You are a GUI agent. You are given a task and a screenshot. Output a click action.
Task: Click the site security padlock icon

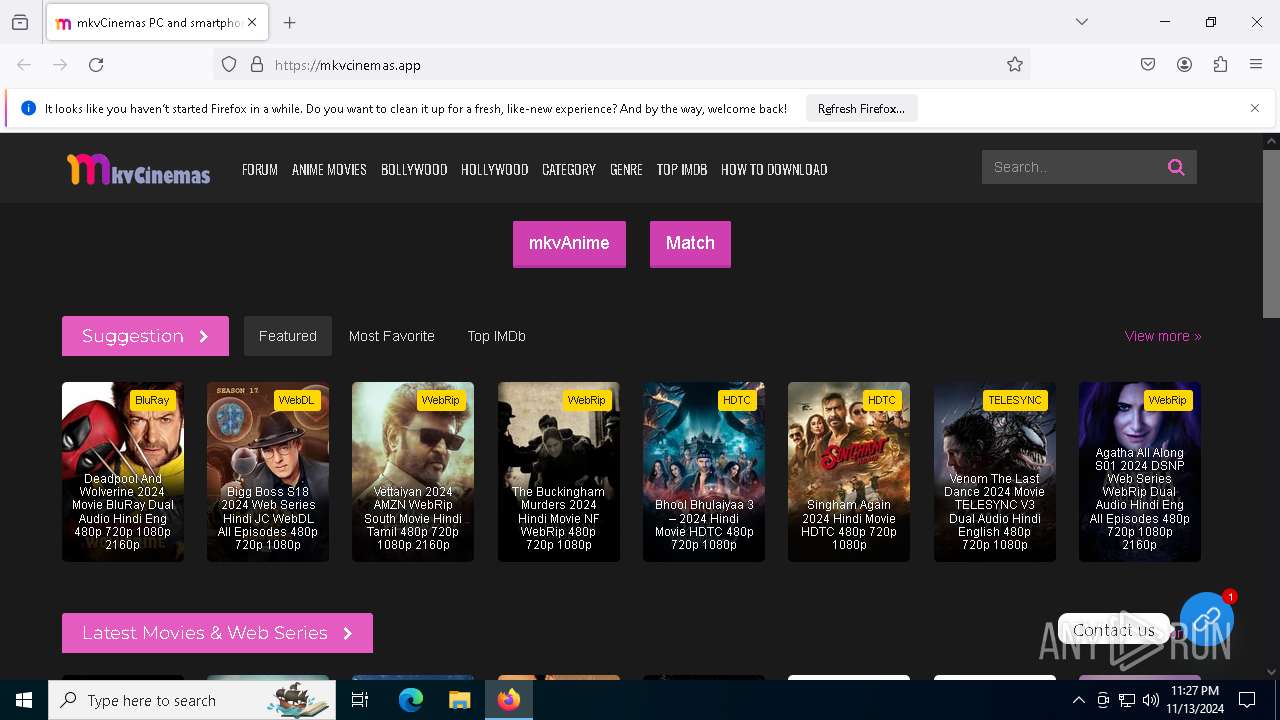[257, 65]
